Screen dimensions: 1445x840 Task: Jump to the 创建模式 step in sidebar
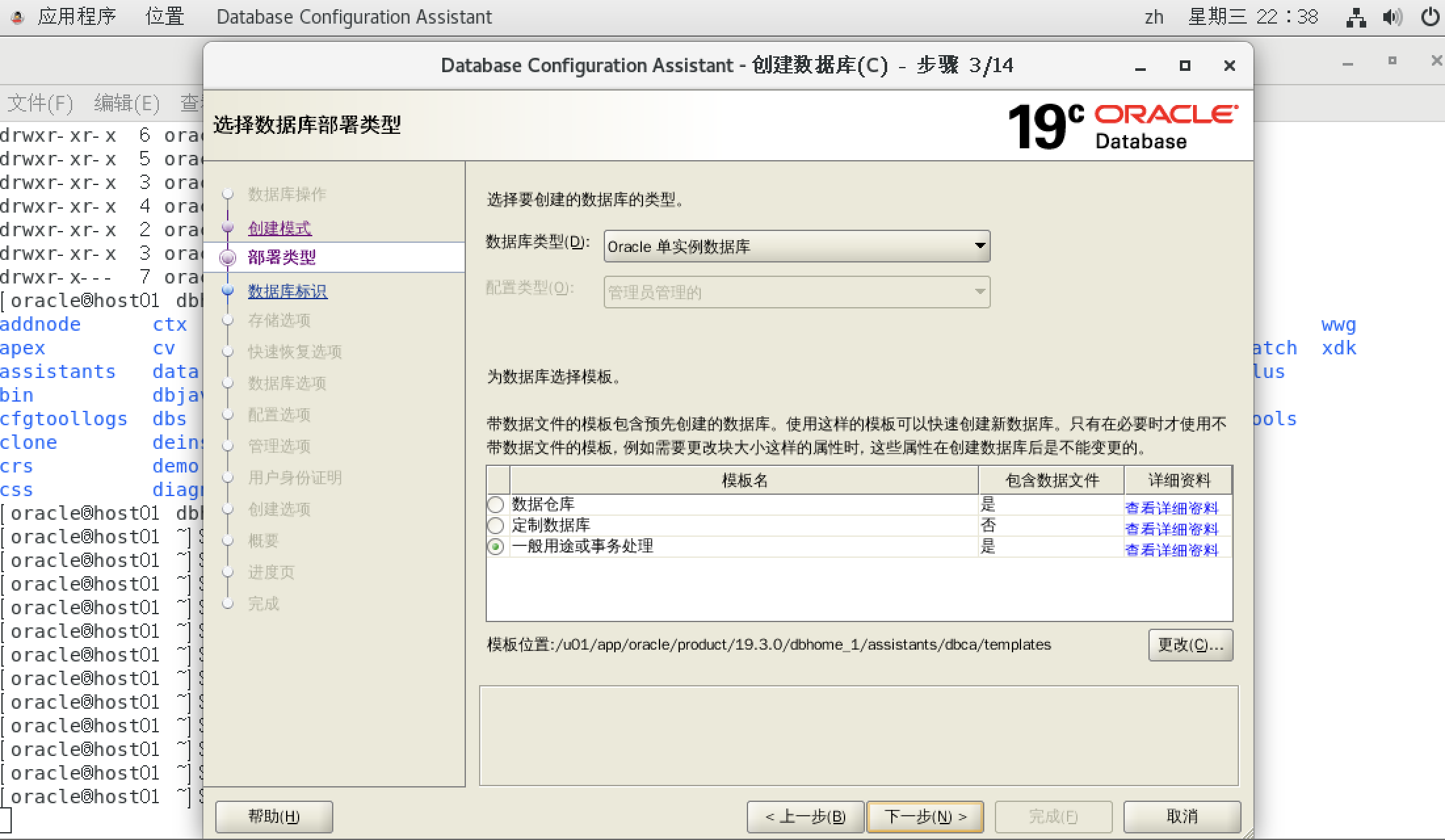click(279, 228)
